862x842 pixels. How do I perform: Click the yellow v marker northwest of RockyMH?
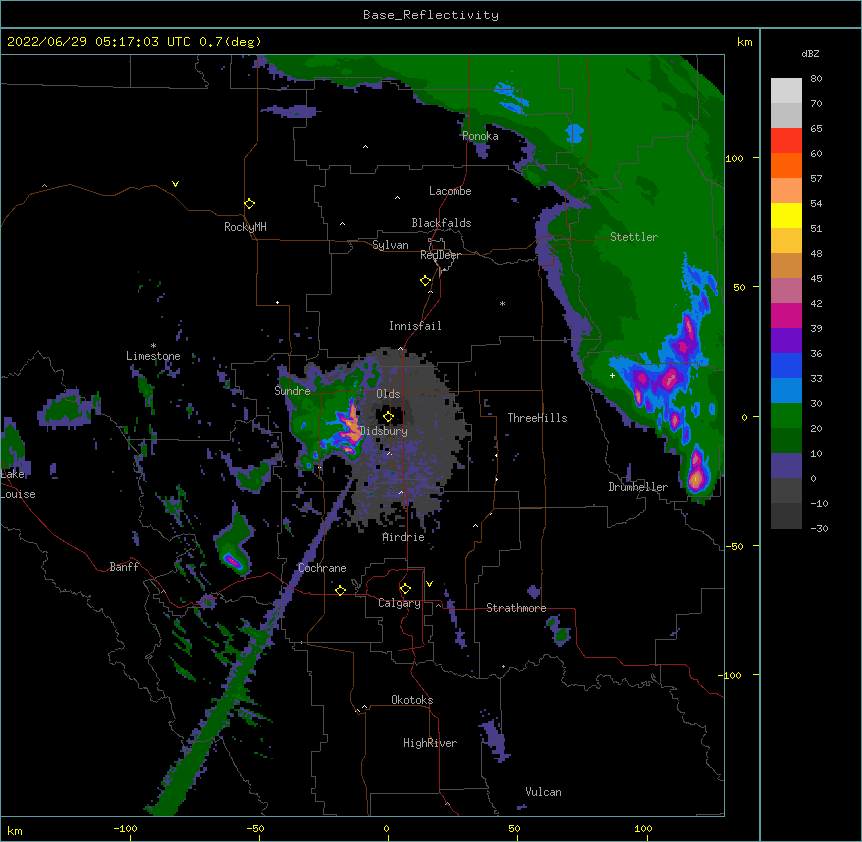click(x=175, y=184)
